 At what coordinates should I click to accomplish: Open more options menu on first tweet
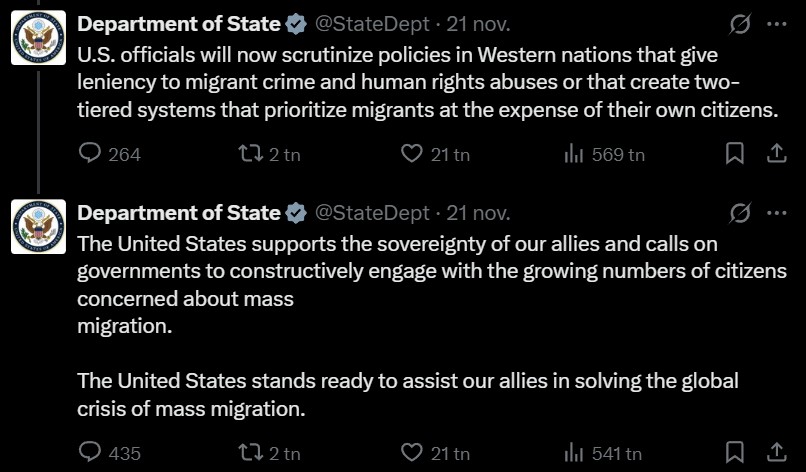[x=776, y=23]
